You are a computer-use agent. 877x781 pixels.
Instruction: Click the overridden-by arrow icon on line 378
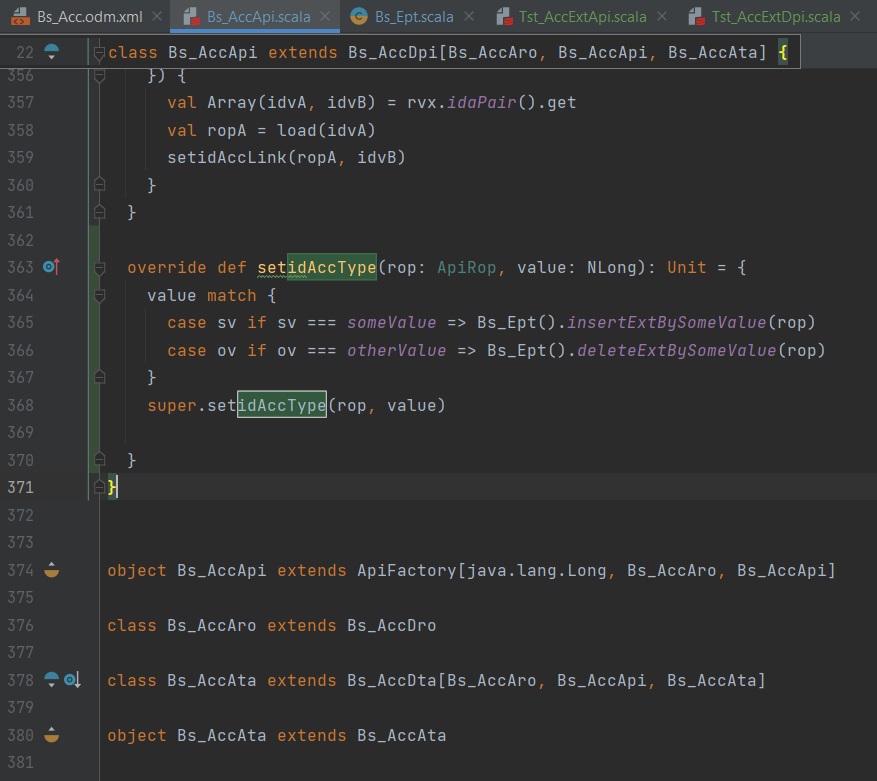pyautogui.click(x=72, y=680)
